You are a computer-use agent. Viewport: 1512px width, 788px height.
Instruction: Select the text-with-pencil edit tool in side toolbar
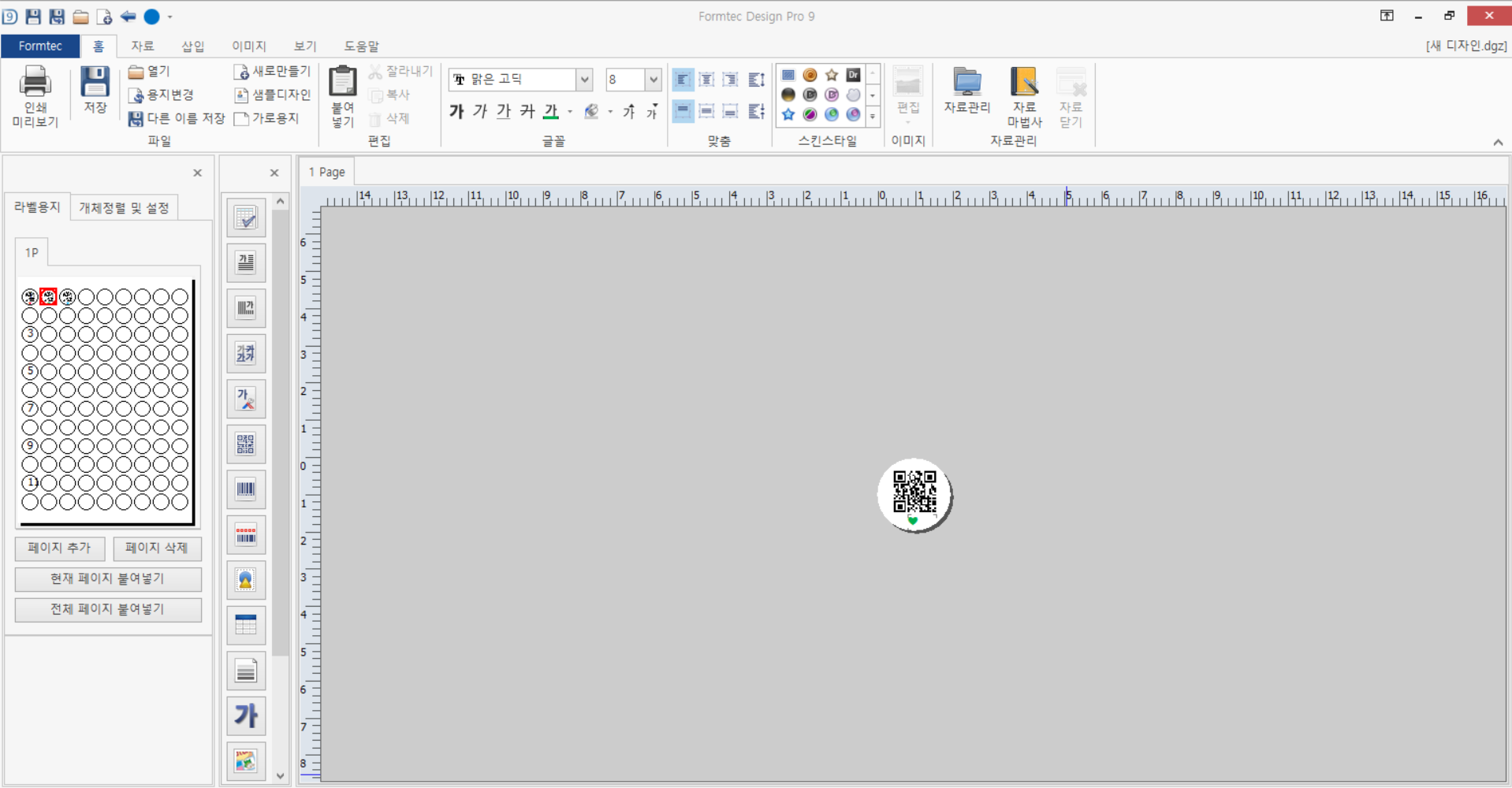coord(246,399)
